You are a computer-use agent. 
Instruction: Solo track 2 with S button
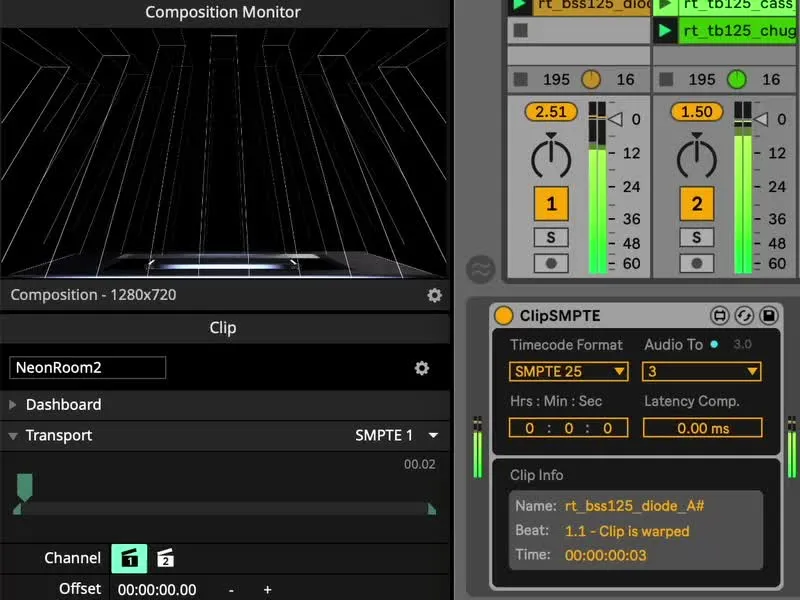click(697, 237)
